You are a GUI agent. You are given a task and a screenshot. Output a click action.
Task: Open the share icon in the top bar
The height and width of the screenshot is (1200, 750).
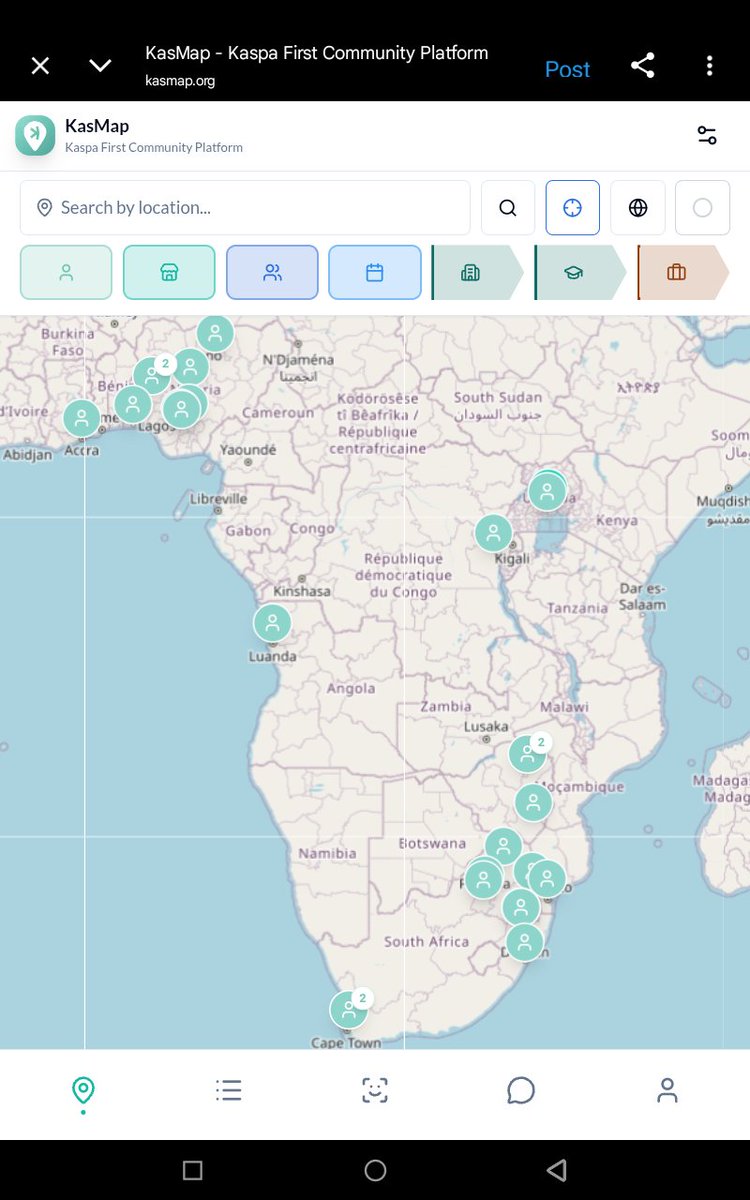[643, 66]
